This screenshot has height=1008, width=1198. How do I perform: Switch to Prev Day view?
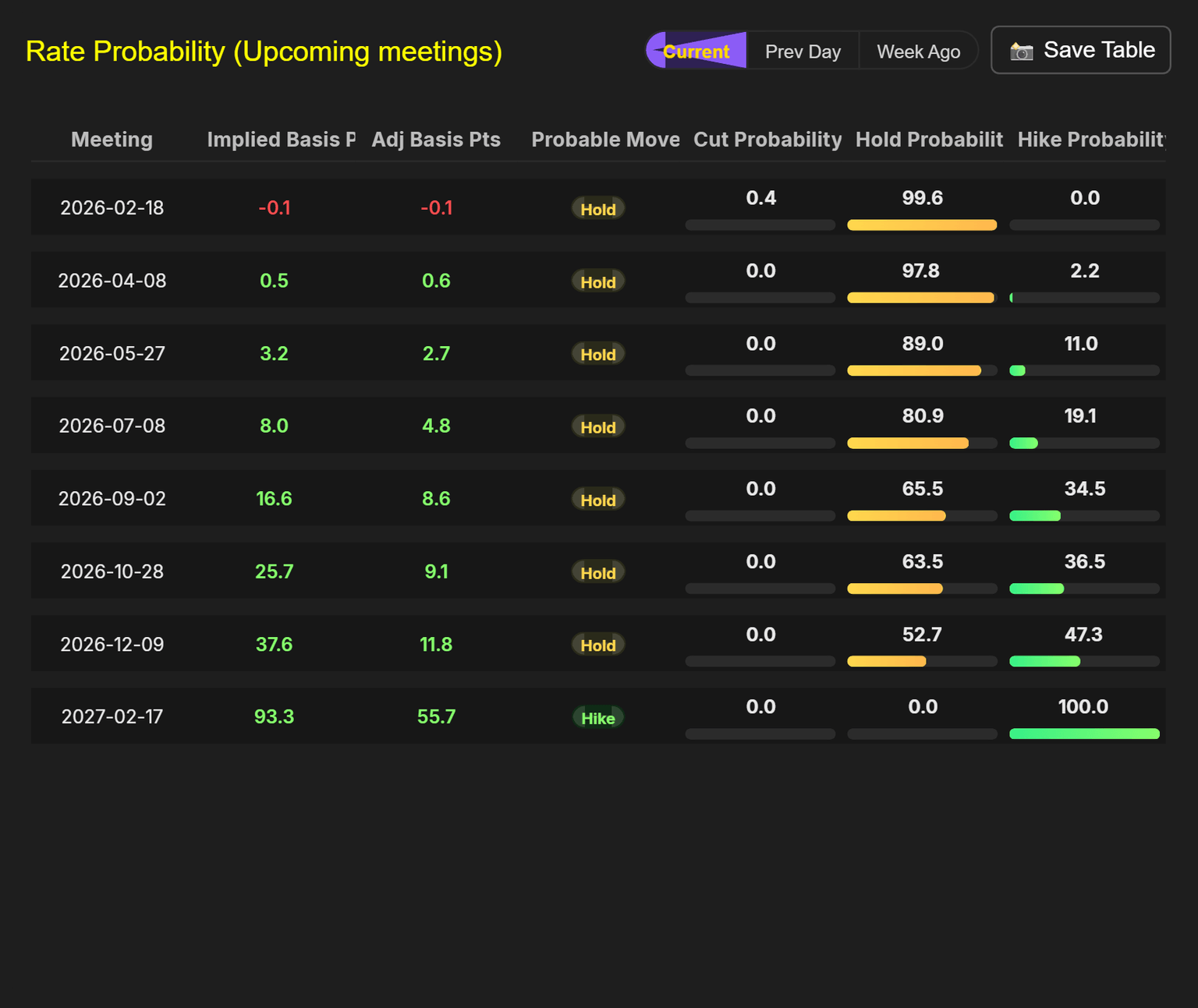(803, 51)
